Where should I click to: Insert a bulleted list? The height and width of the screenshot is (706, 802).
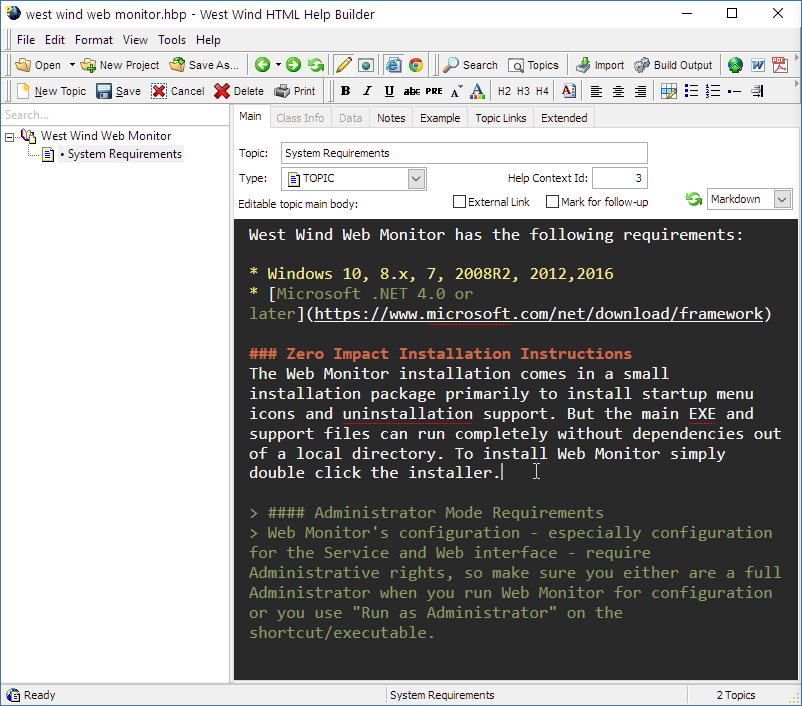point(691,91)
